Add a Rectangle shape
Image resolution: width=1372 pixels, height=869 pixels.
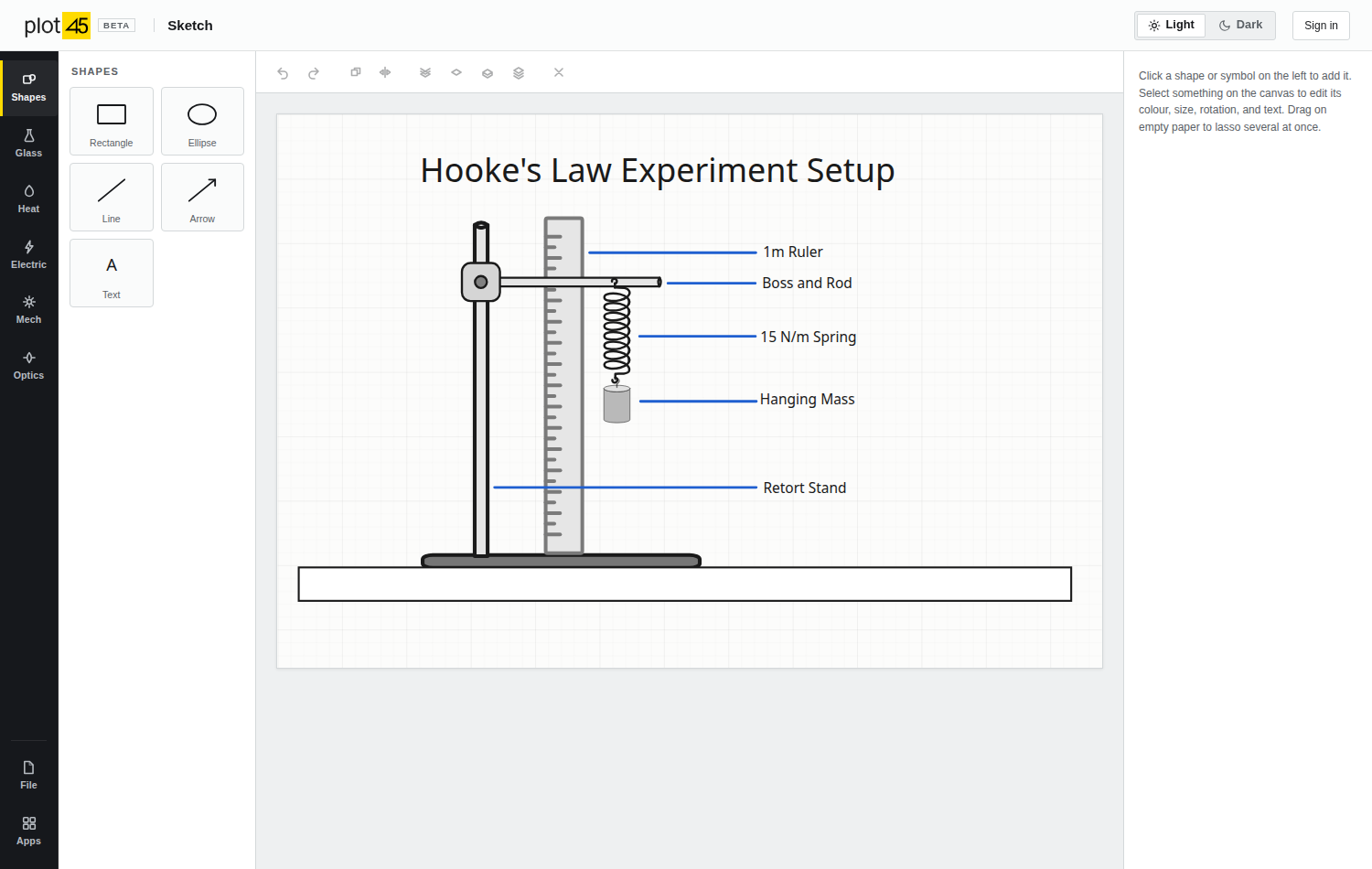tap(112, 122)
